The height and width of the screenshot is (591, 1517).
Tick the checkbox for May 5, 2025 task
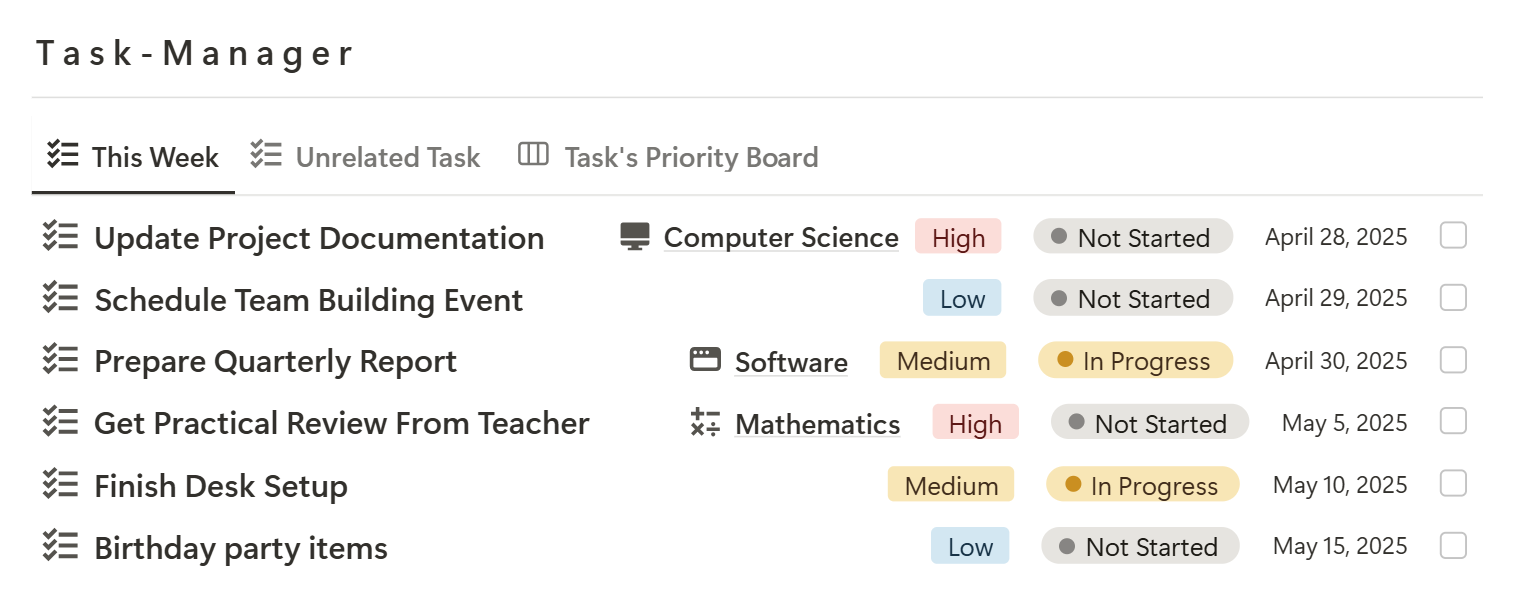click(1453, 422)
